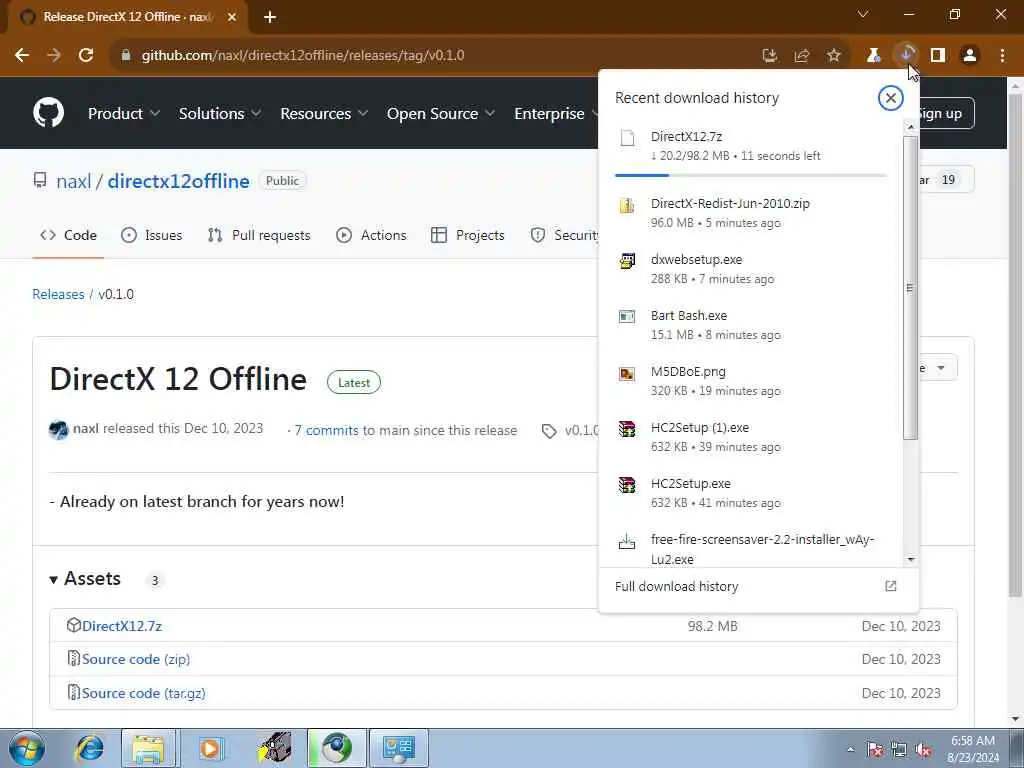The height and width of the screenshot is (768, 1024).
Task: Expand the Resources menu
Action: [324, 114]
